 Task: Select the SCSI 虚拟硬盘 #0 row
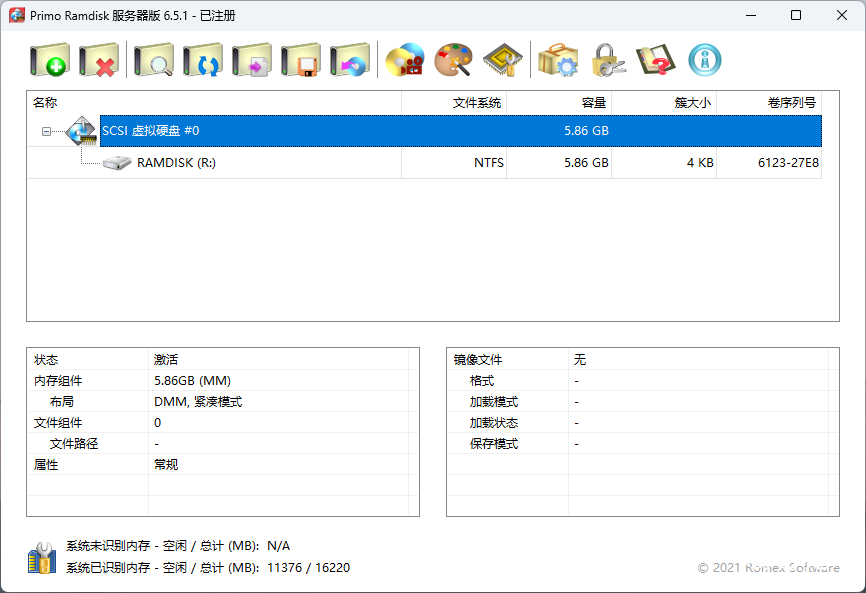click(461, 131)
